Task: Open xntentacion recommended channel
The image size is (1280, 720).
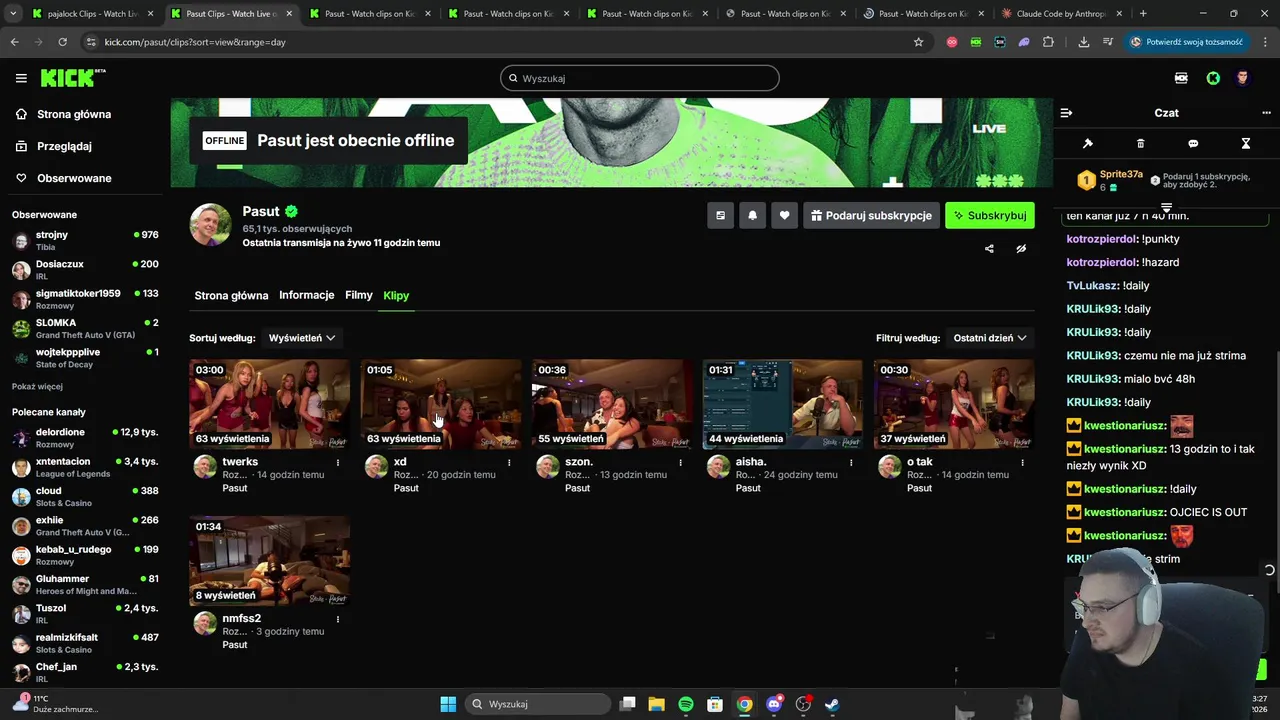Action: (x=85, y=467)
